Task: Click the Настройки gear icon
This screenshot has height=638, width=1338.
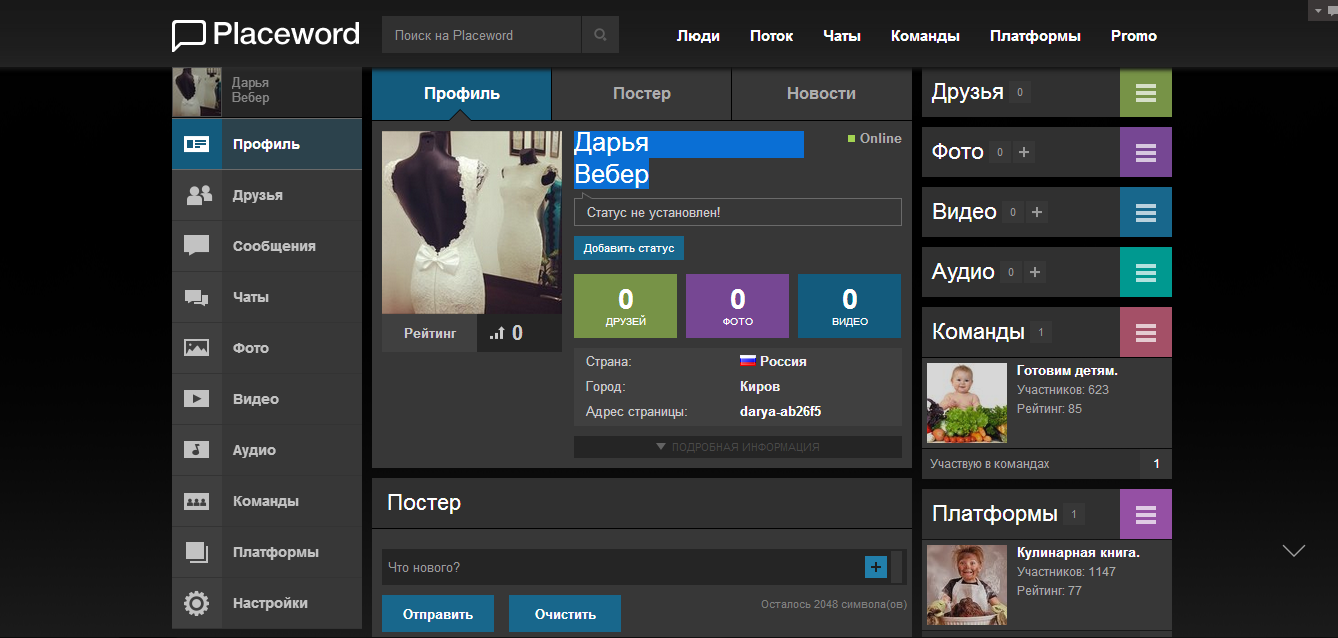Action: 197,603
